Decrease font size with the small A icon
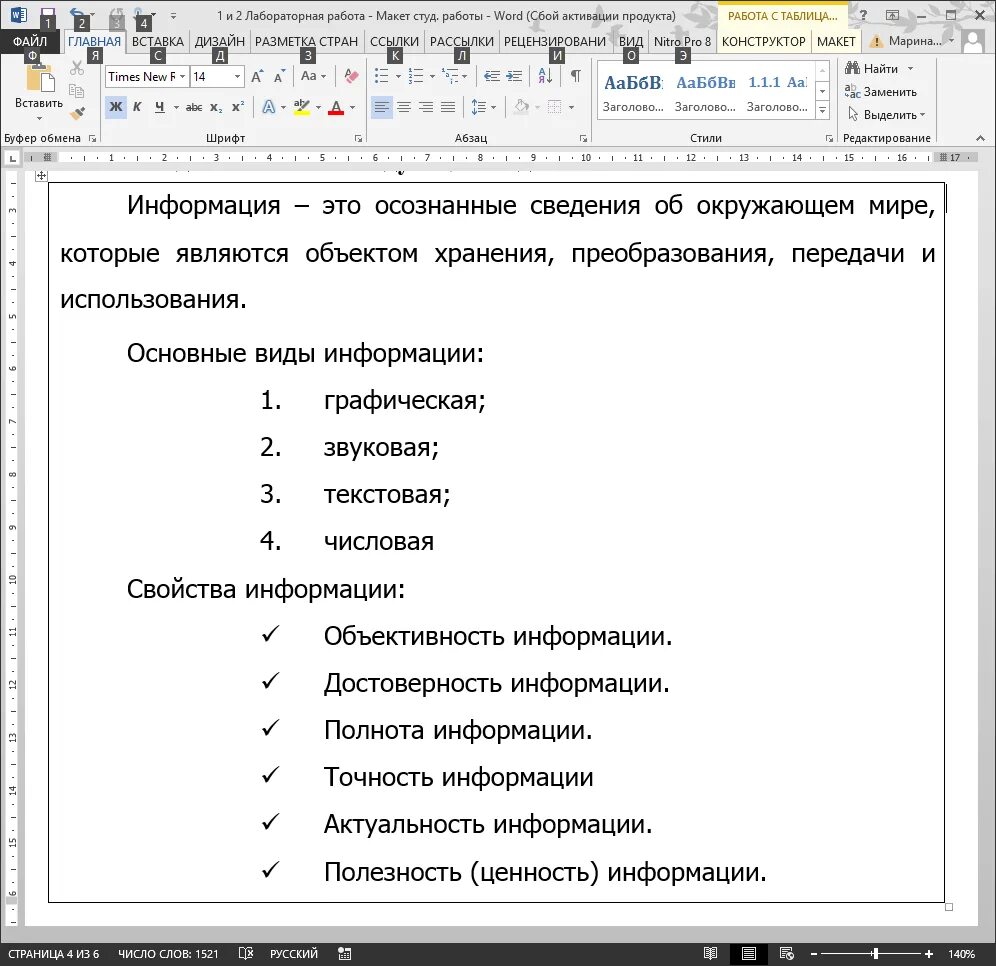The height and width of the screenshot is (966, 996). point(279,77)
